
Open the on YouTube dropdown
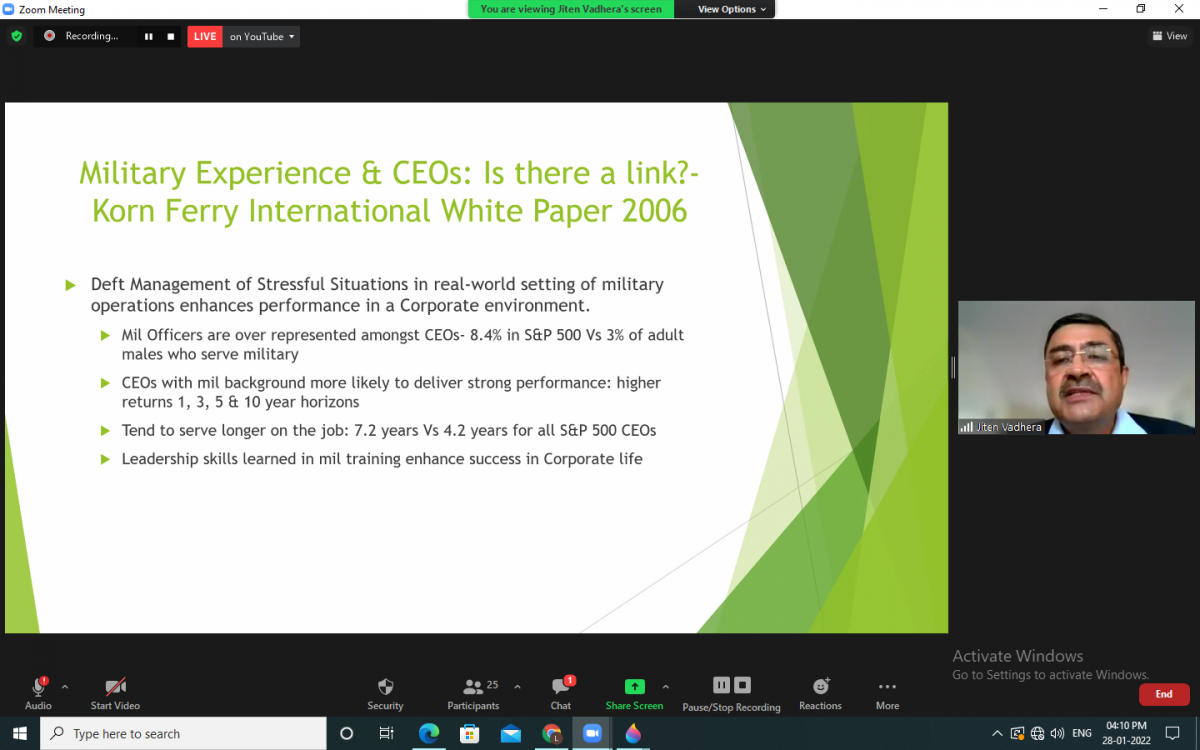point(262,37)
